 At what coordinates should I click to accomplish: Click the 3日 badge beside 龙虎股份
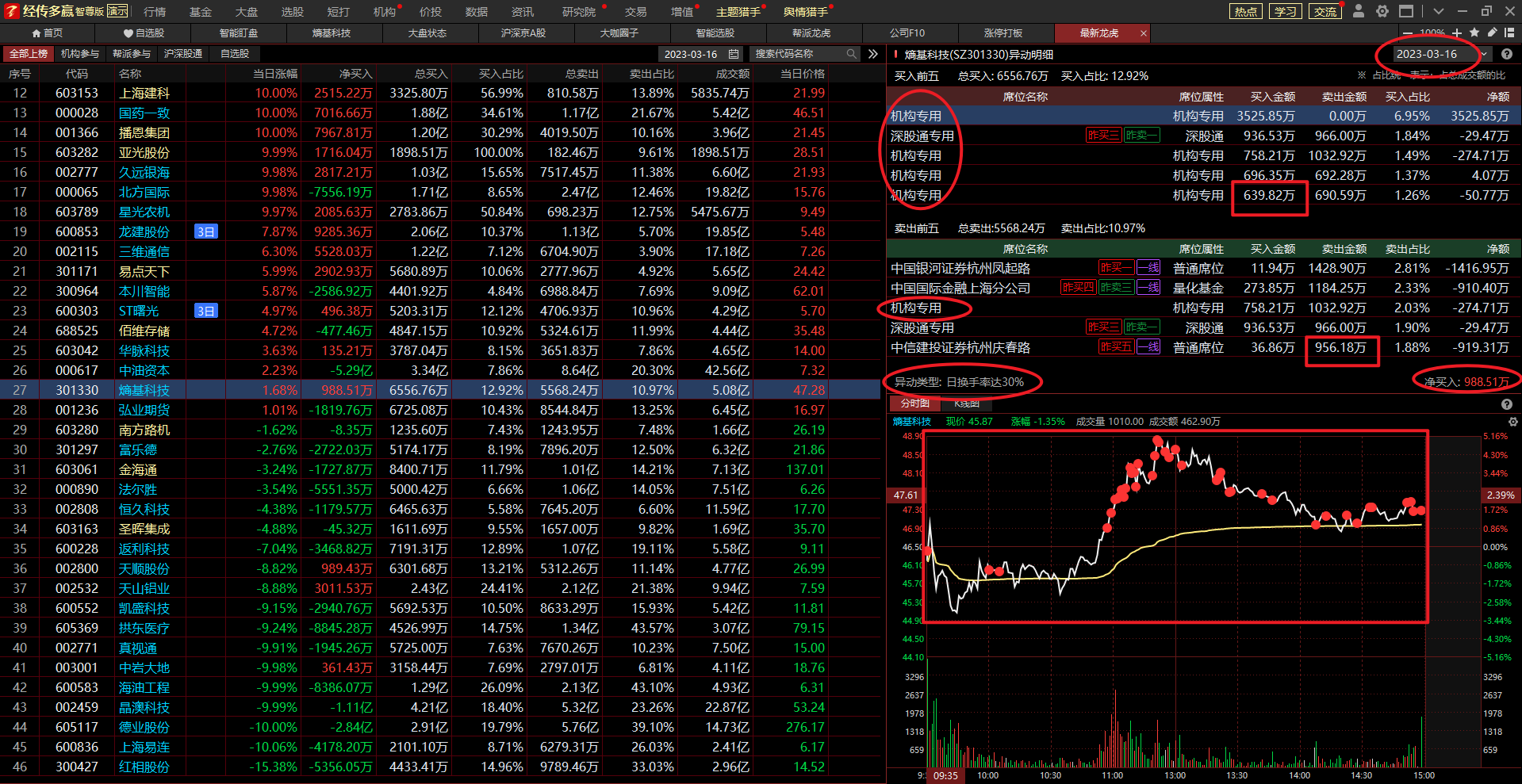[x=205, y=231]
